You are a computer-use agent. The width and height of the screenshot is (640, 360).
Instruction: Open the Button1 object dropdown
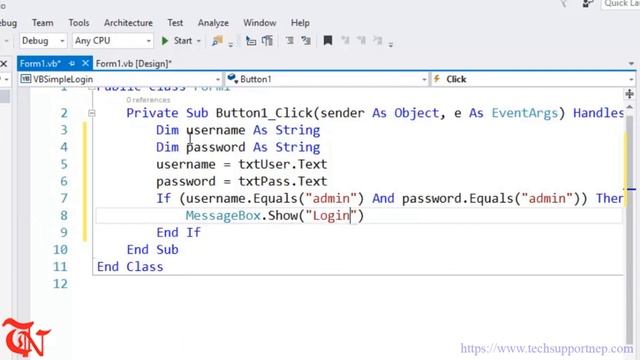(x=327, y=79)
